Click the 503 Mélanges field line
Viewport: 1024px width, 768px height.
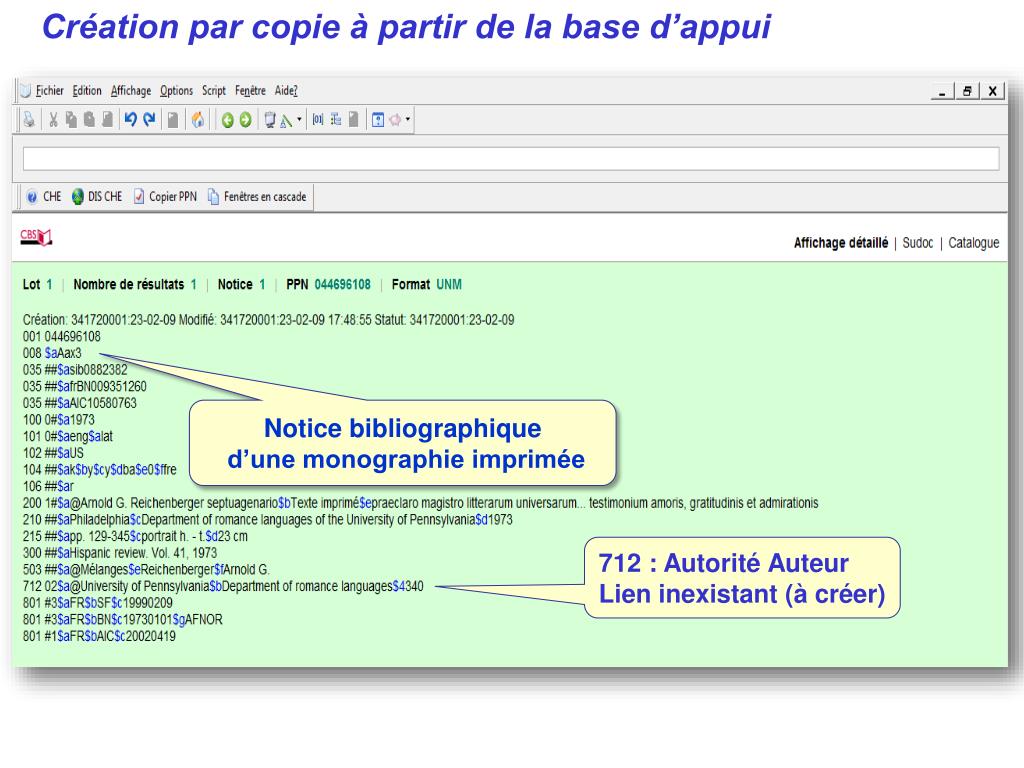coord(146,569)
